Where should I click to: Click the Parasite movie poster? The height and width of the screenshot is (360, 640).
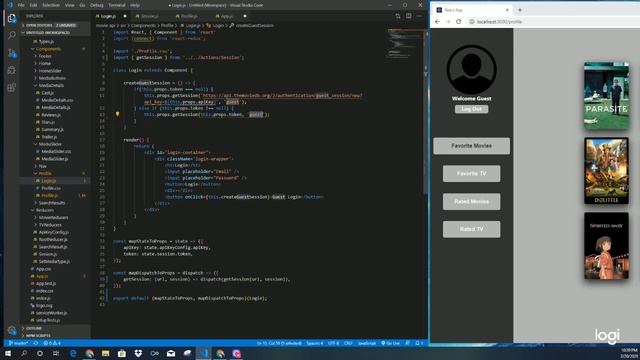(606, 96)
